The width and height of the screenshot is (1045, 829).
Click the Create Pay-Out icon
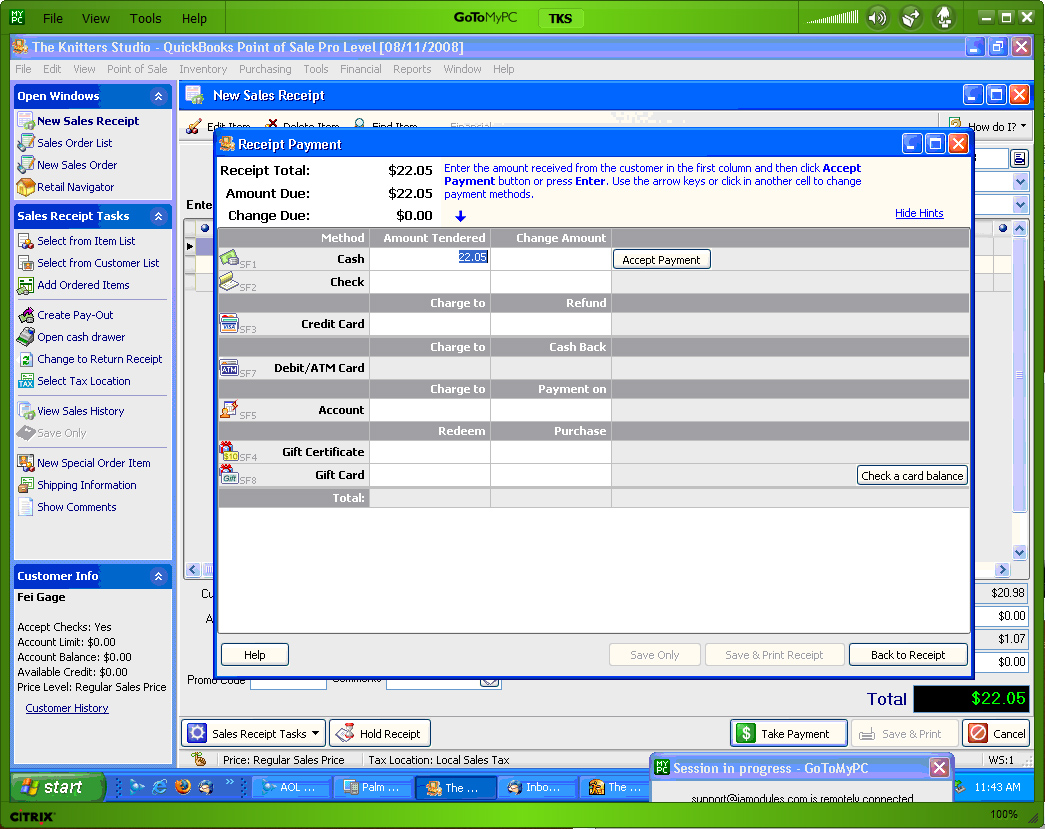26,315
